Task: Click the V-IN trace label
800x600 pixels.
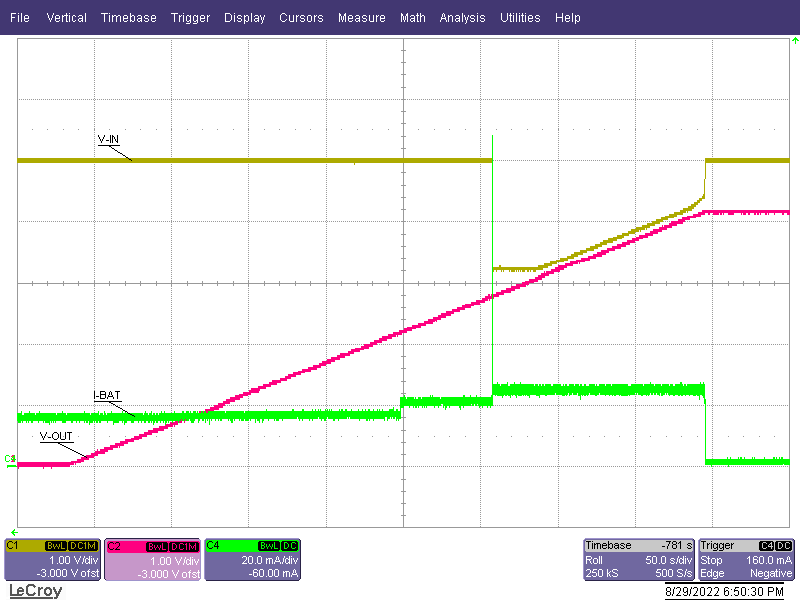Action: click(107, 141)
